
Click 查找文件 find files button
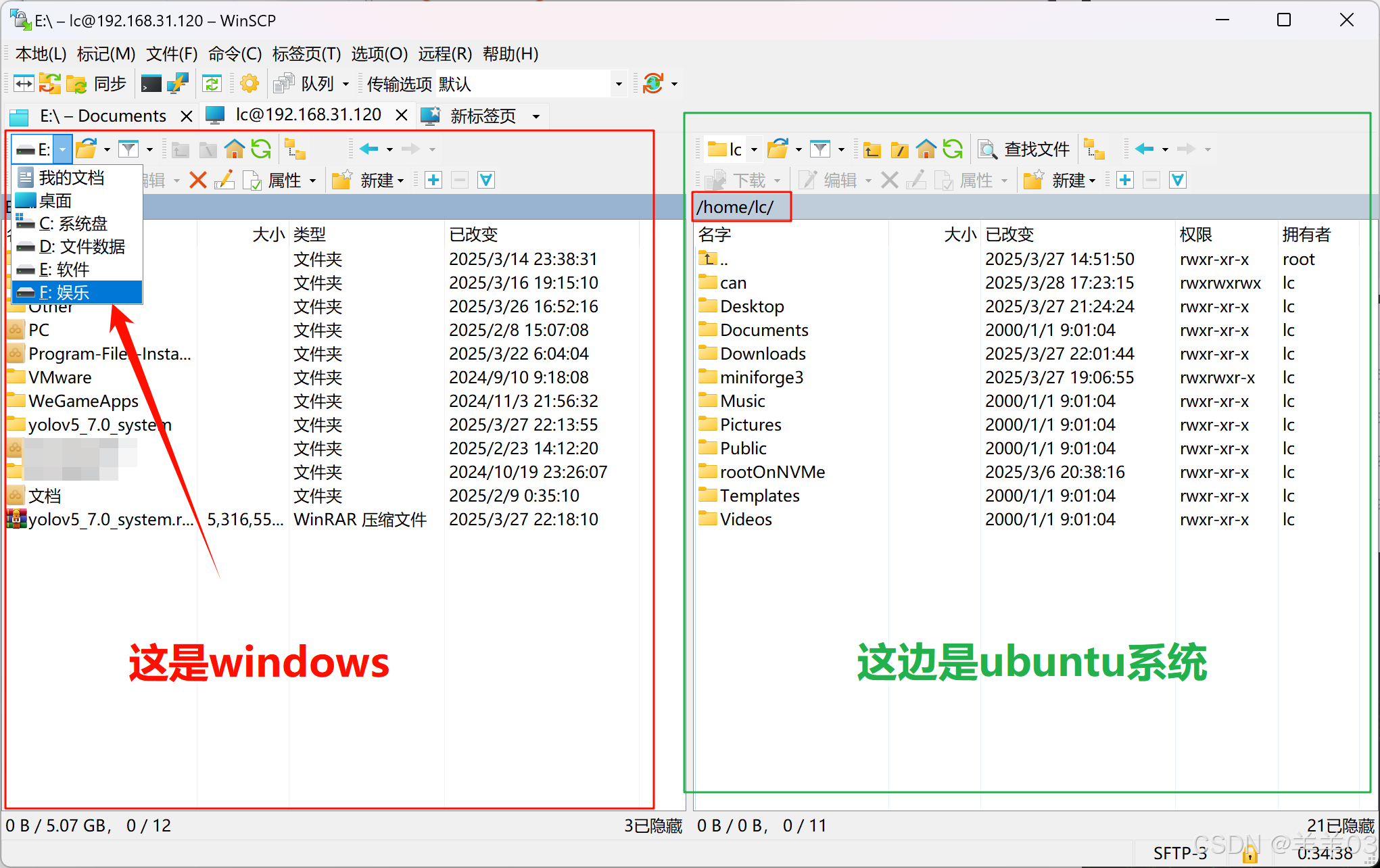pos(1024,149)
